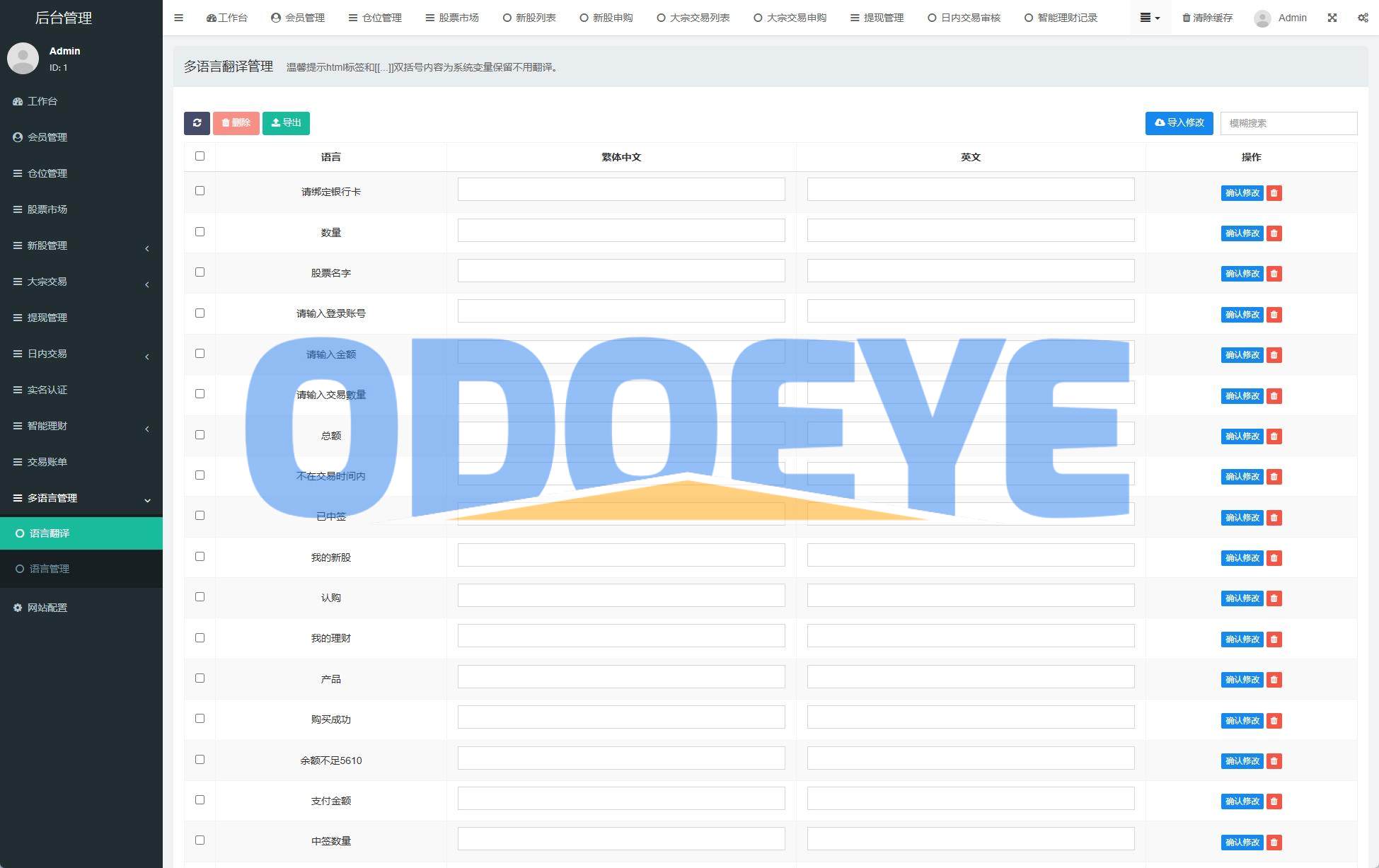Open 仓位管理 in the sidebar
The height and width of the screenshot is (868, 1379).
coord(81,173)
